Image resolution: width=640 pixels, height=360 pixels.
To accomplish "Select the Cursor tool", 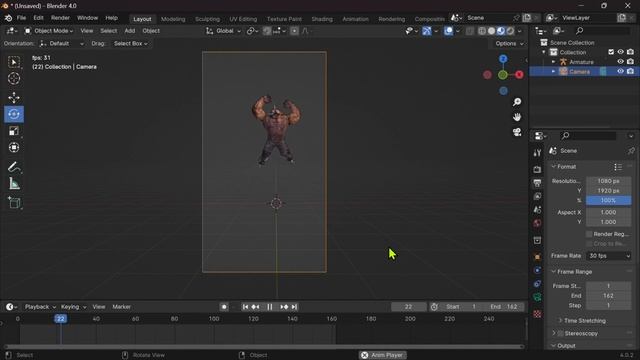I will click(14, 78).
